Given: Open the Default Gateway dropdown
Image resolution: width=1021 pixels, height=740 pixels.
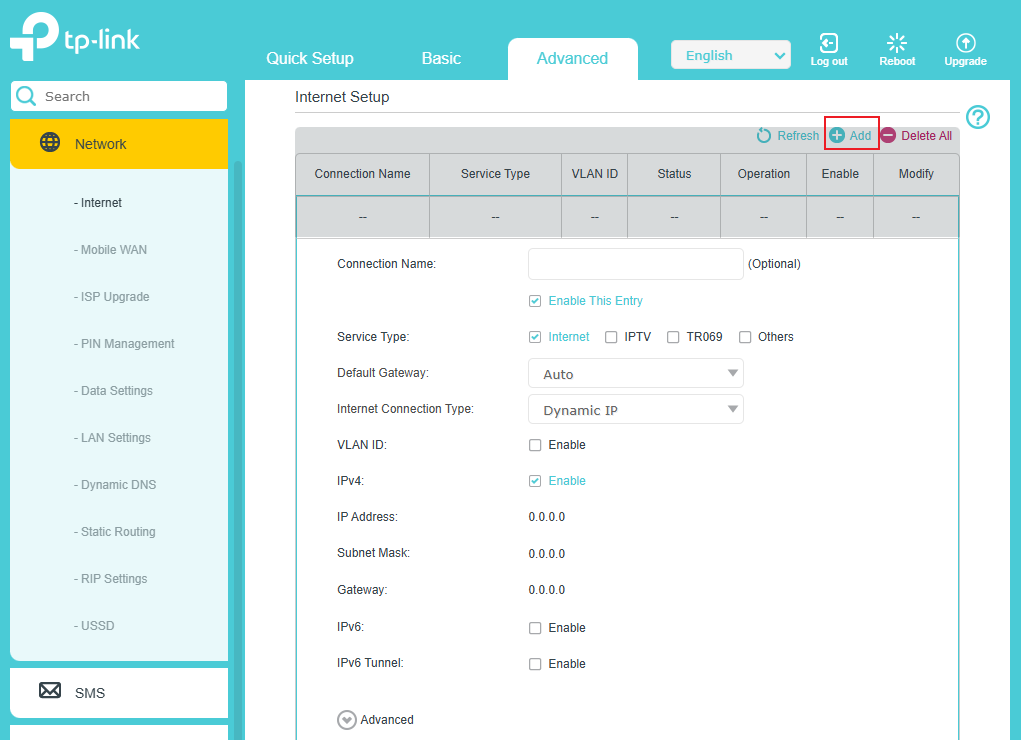Looking at the screenshot, I should 635,374.
